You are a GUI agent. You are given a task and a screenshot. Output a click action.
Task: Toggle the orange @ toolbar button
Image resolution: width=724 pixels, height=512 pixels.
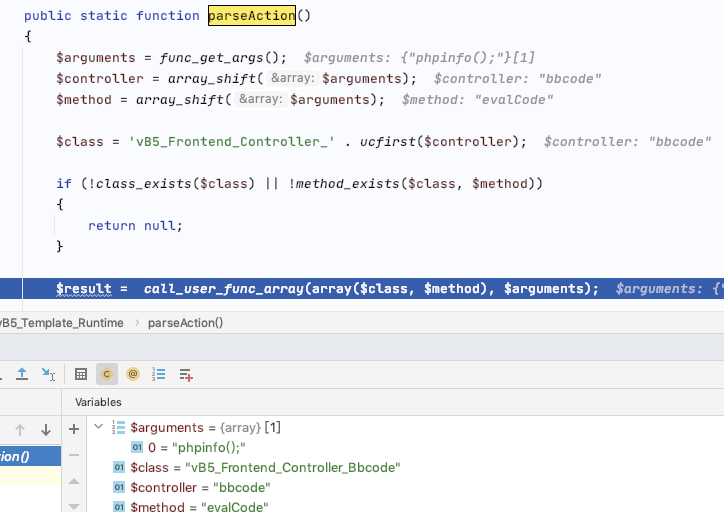pos(133,374)
